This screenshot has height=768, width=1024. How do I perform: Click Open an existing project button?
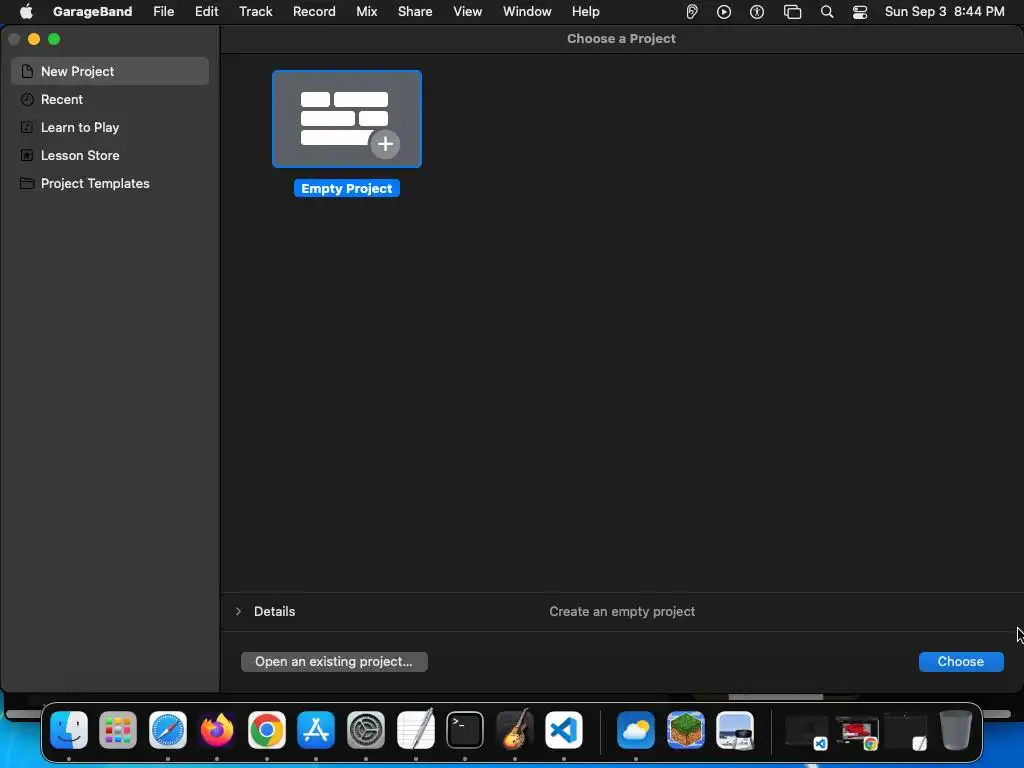(x=334, y=662)
